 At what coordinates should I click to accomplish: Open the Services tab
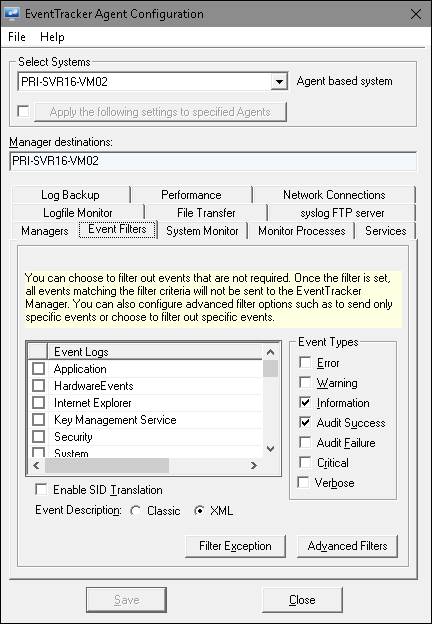click(x=385, y=231)
